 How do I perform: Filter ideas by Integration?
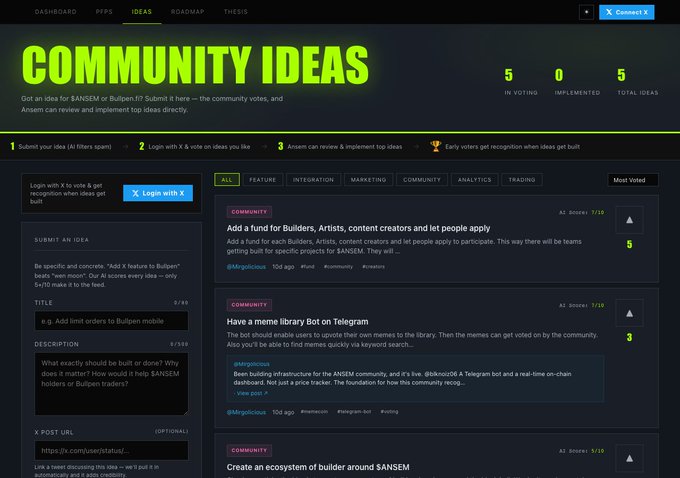[314, 180]
